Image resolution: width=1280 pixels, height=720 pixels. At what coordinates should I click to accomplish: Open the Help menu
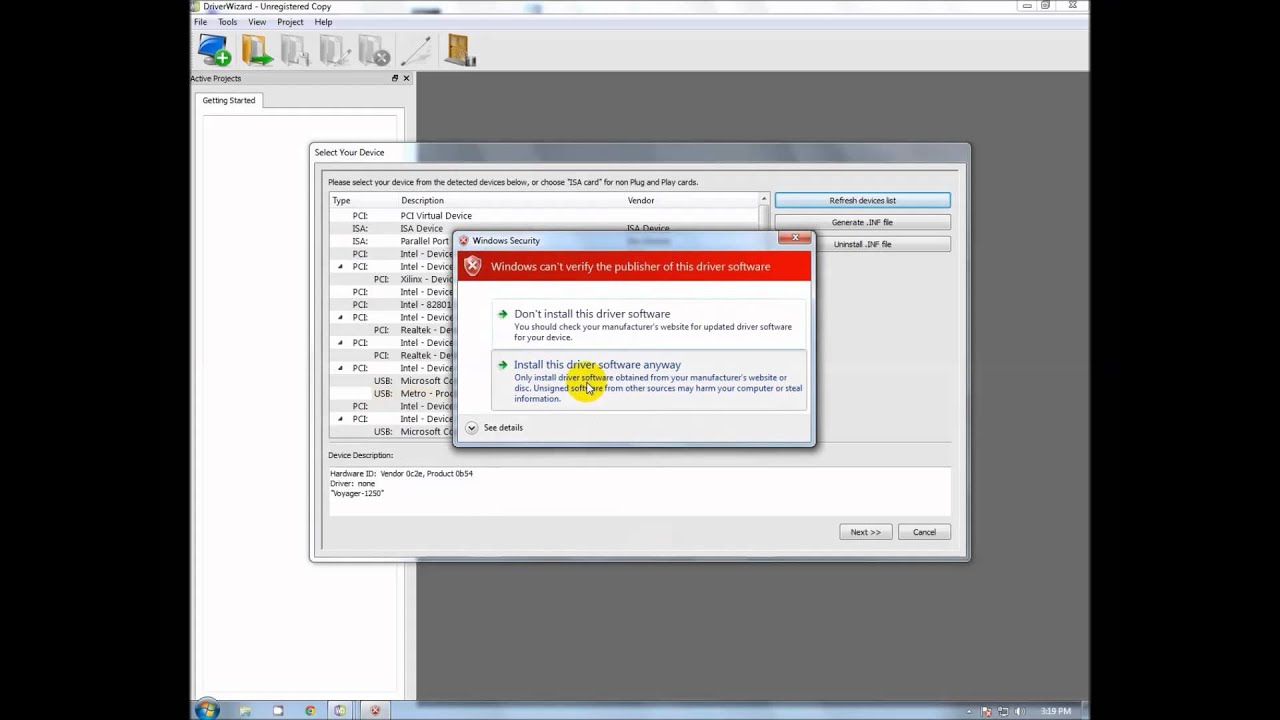click(323, 22)
